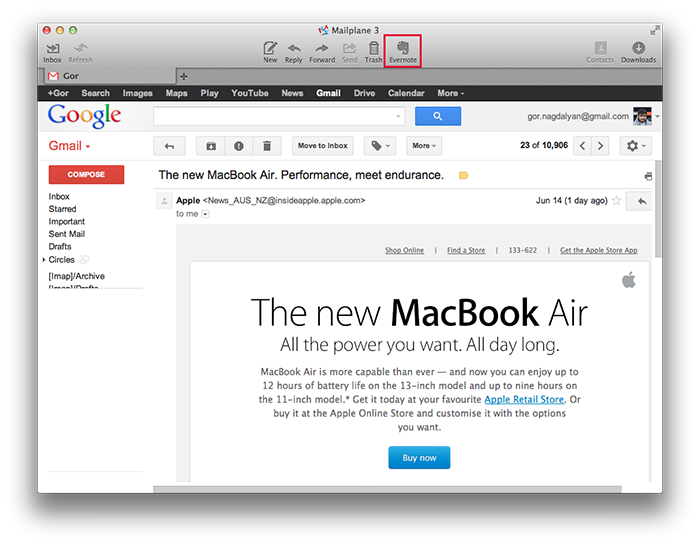This screenshot has height=545, width=700.
Task: Follow the Apple Retail Store link
Action: click(524, 399)
